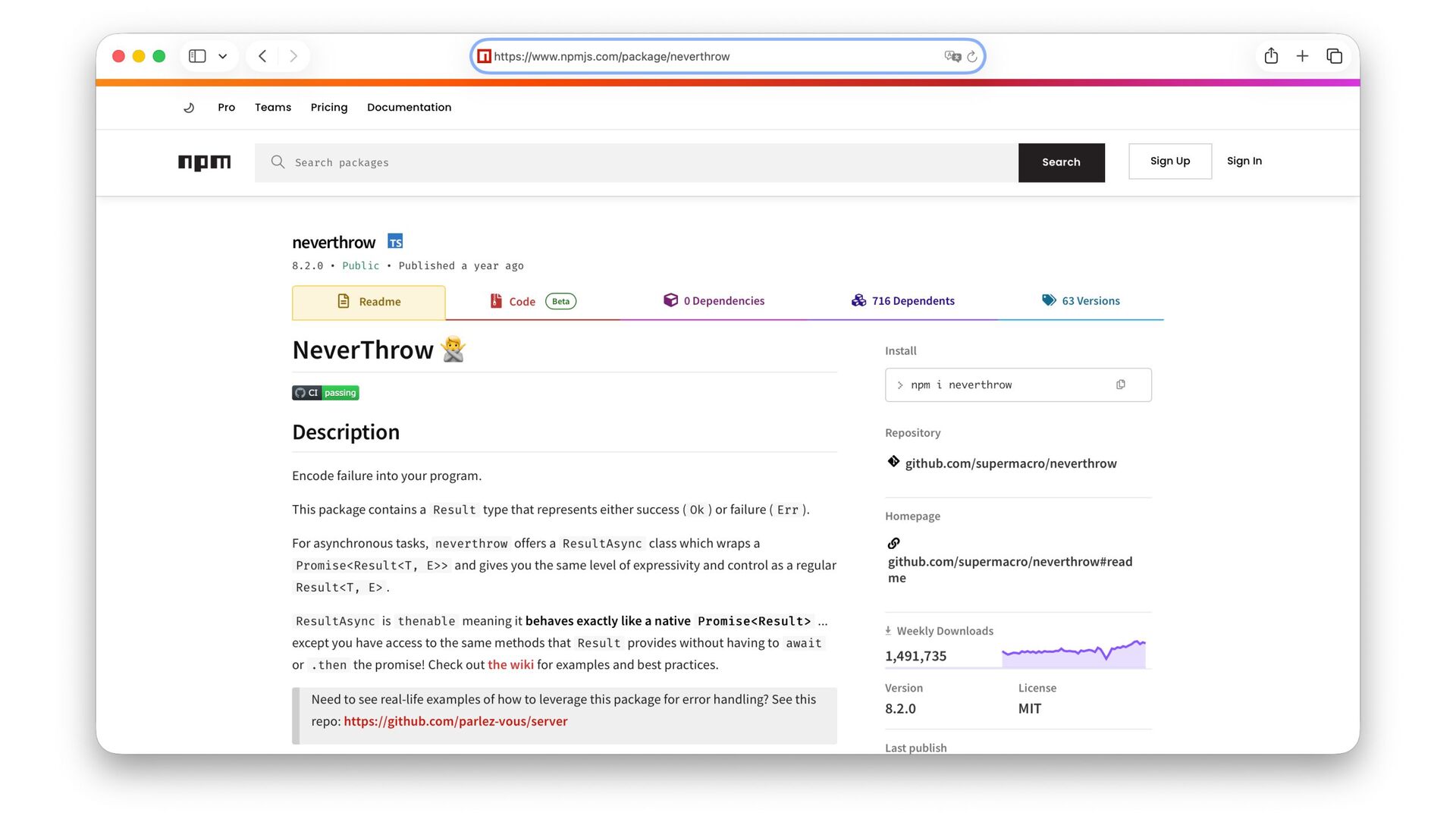The height and width of the screenshot is (819, 1456).
Task: Toggle dark mode moon icon
Action: pyautogui.click(x=189, y=108)
